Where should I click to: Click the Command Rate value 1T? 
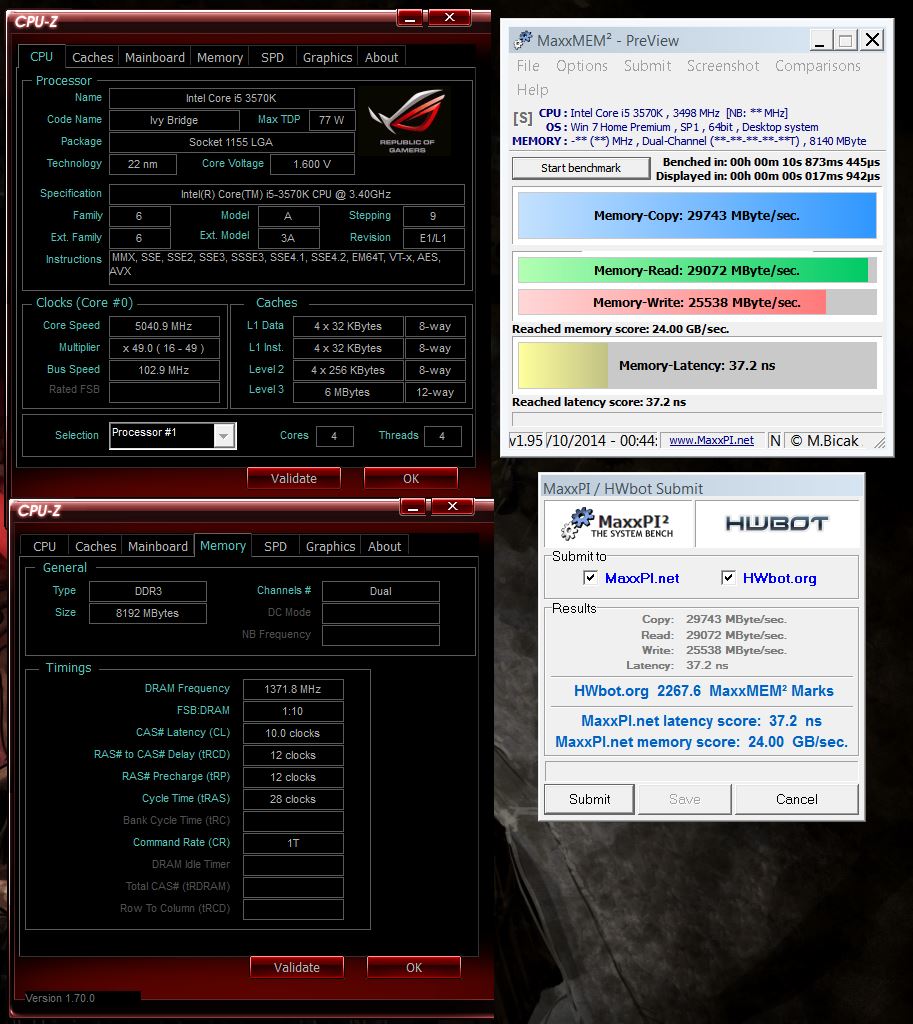(293, 843)
